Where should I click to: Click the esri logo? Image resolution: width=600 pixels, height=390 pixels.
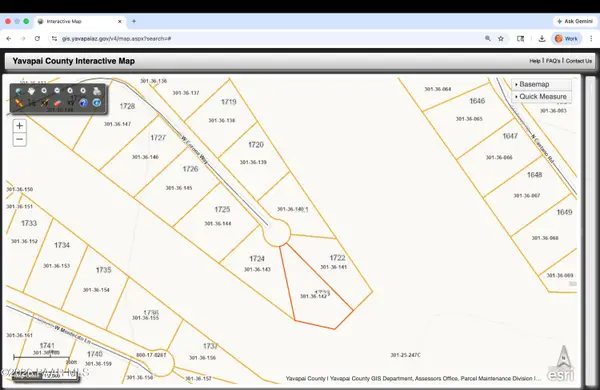point(561,375)
